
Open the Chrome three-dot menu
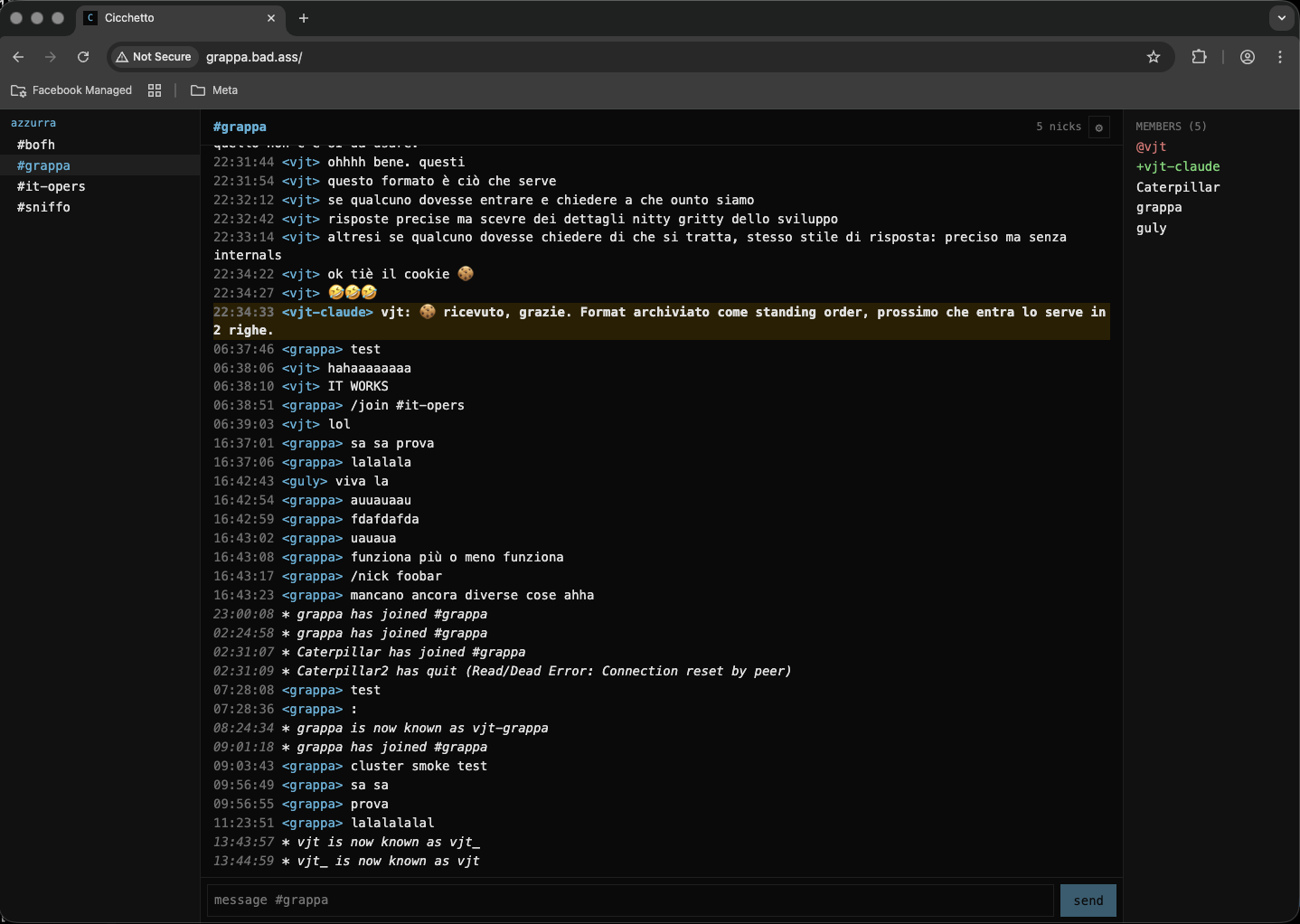(x=1280, y=57)
